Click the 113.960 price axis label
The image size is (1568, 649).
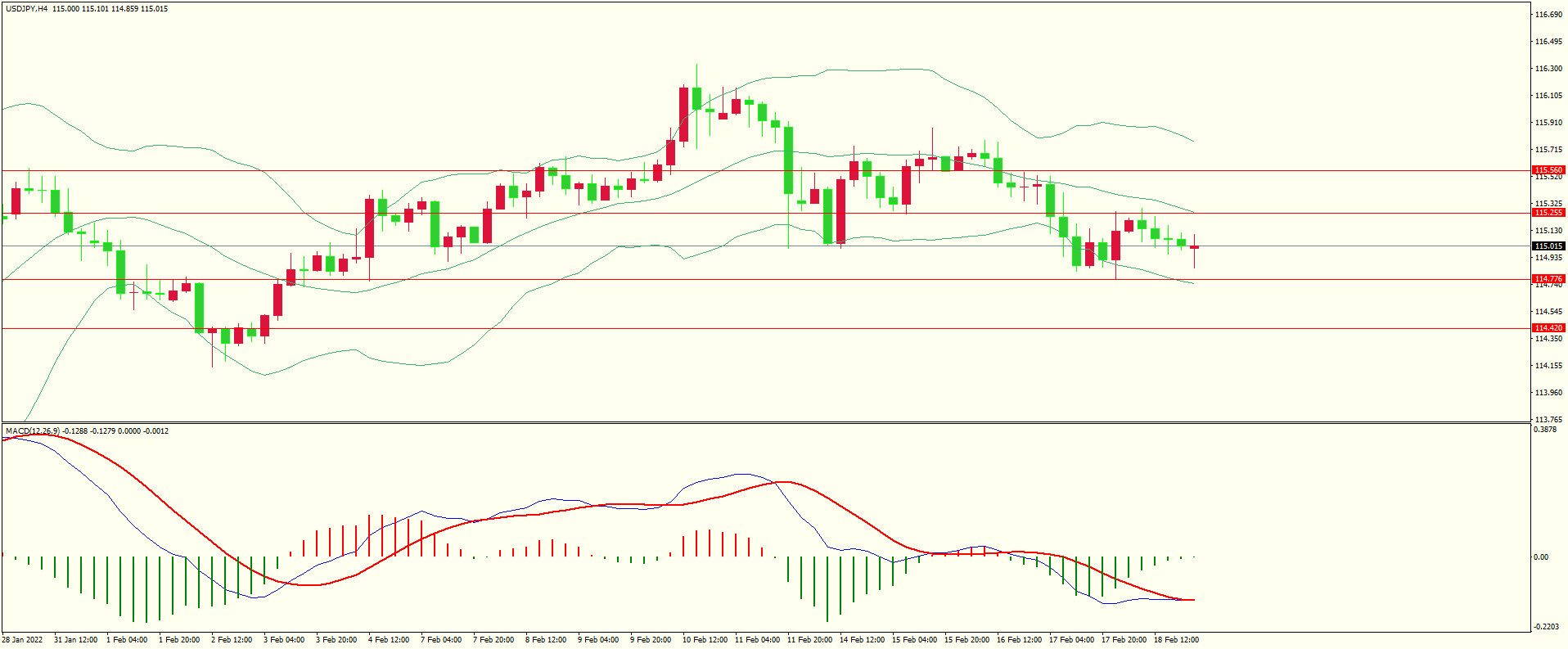[1548, 393]
